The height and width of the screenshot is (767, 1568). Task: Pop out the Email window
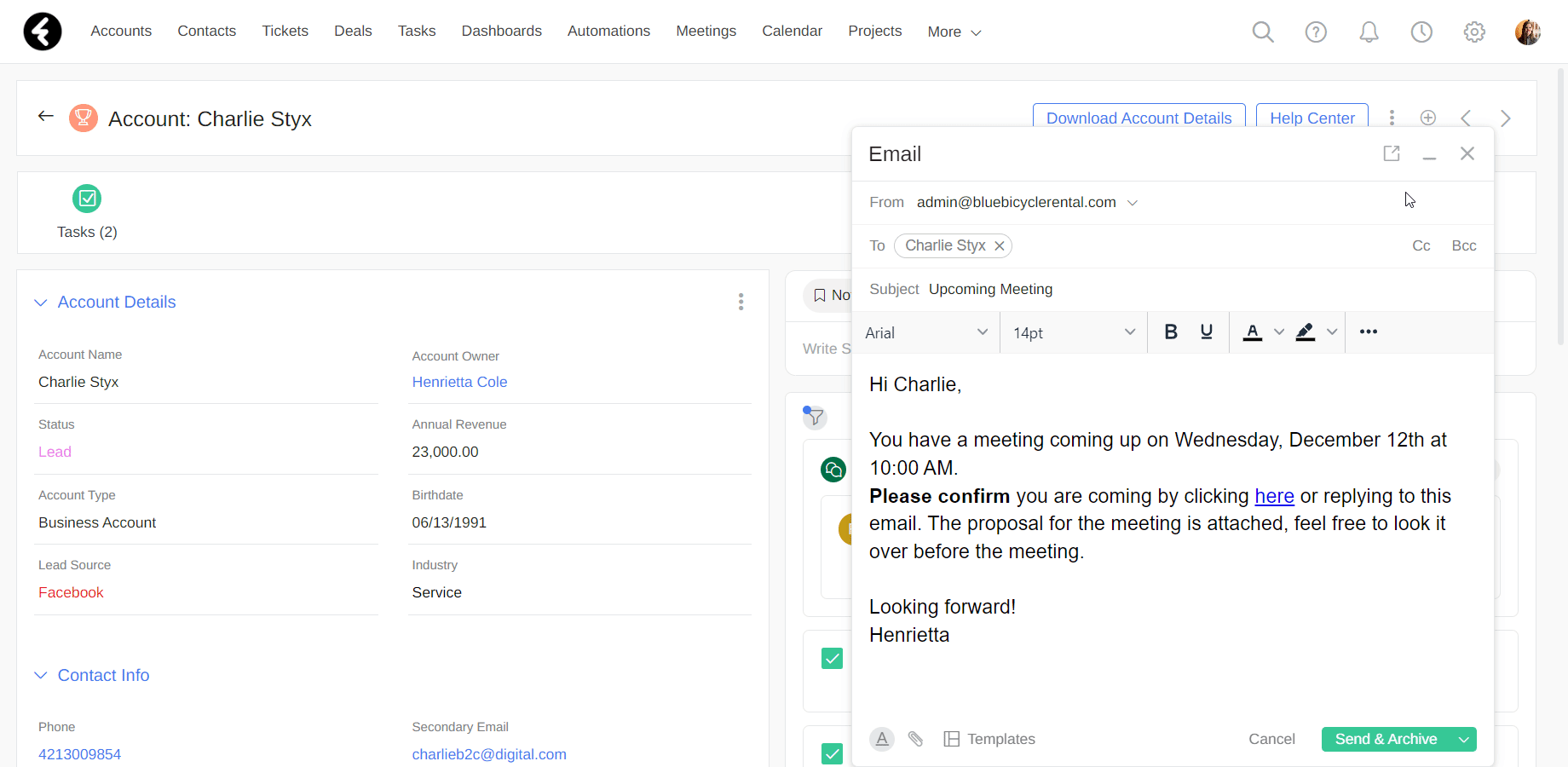(x=1392, y=153)
